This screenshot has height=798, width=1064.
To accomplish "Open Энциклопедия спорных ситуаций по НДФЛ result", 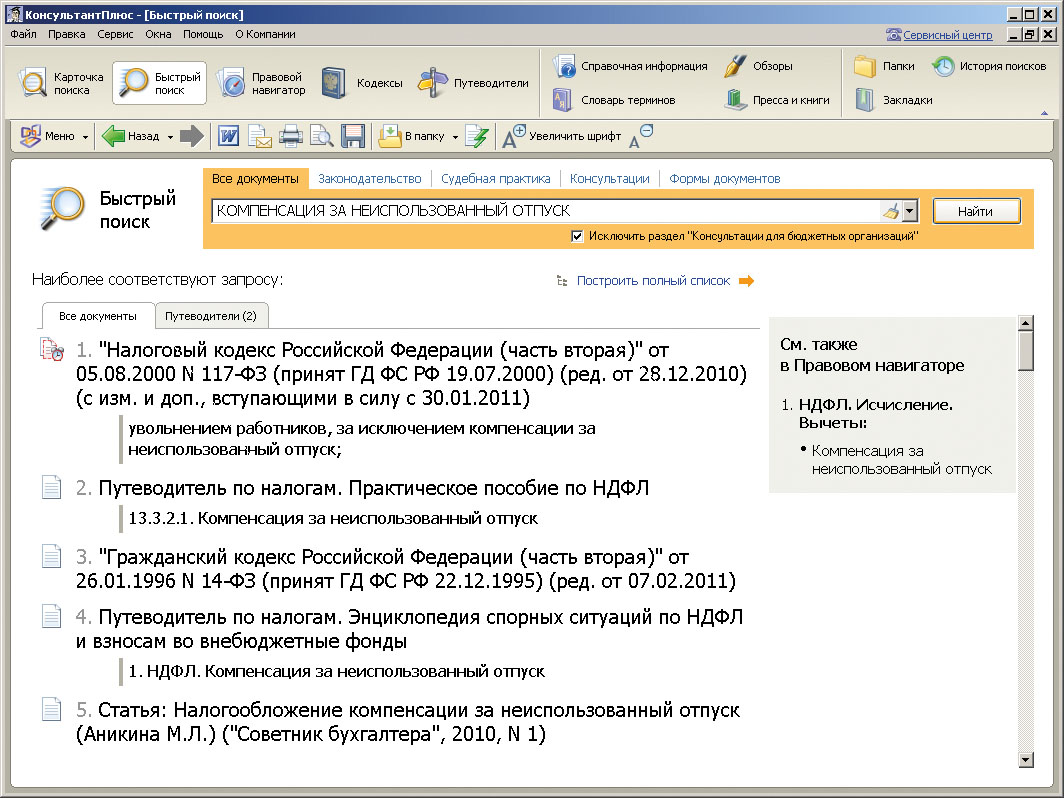I will coord(409,629).
